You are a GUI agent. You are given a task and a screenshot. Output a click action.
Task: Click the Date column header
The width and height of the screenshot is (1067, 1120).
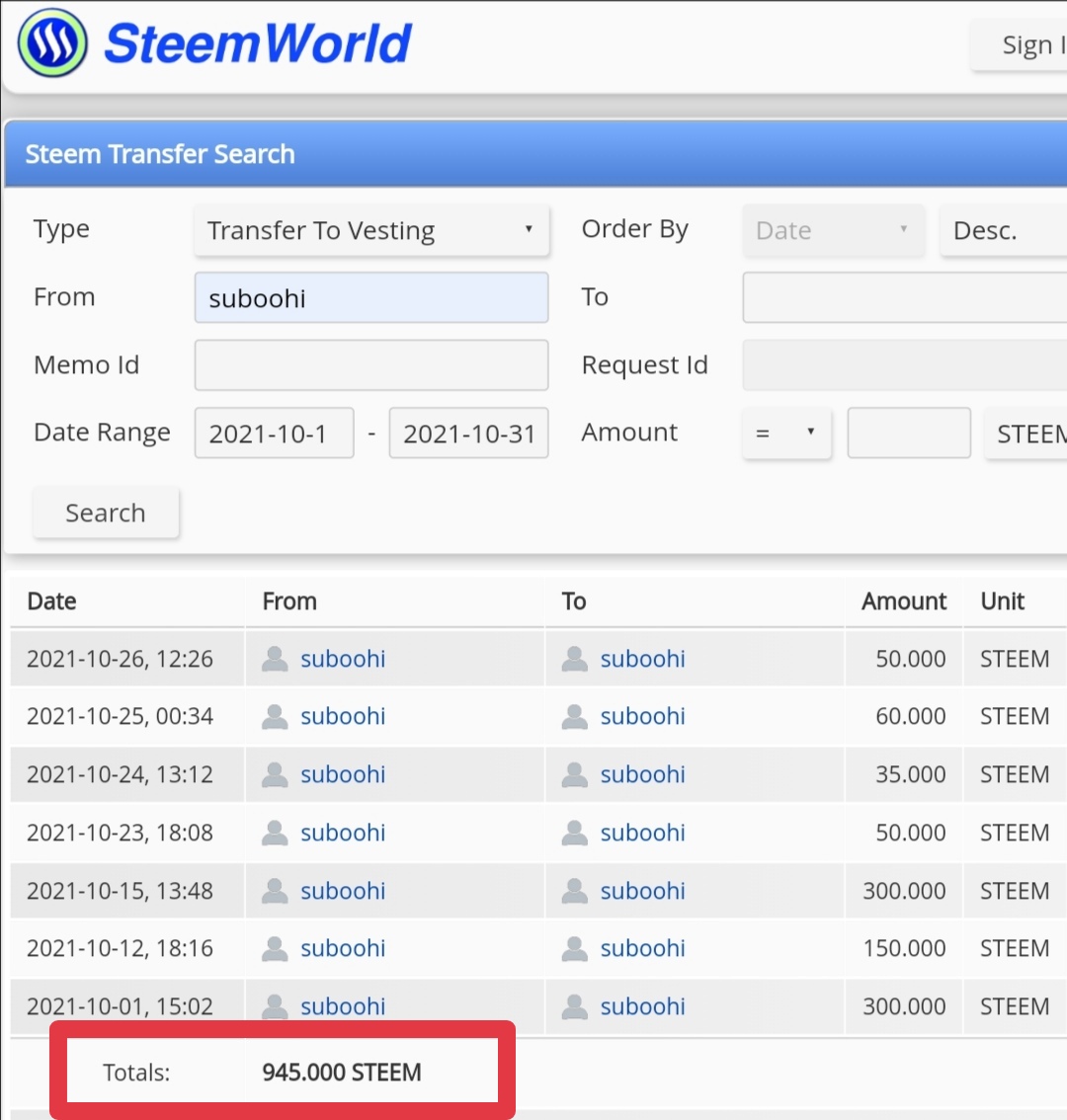[51, 601]
